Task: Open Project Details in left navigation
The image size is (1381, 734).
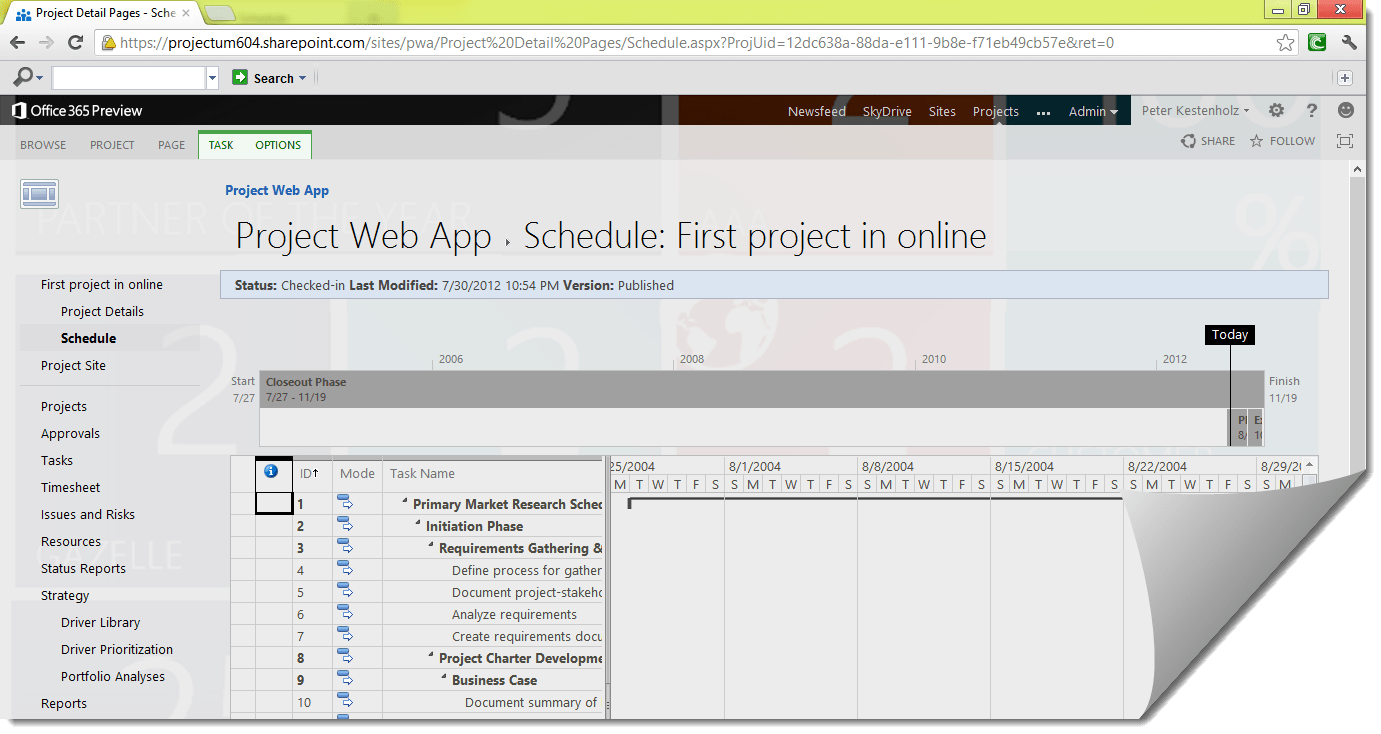Action: (102, 311)
